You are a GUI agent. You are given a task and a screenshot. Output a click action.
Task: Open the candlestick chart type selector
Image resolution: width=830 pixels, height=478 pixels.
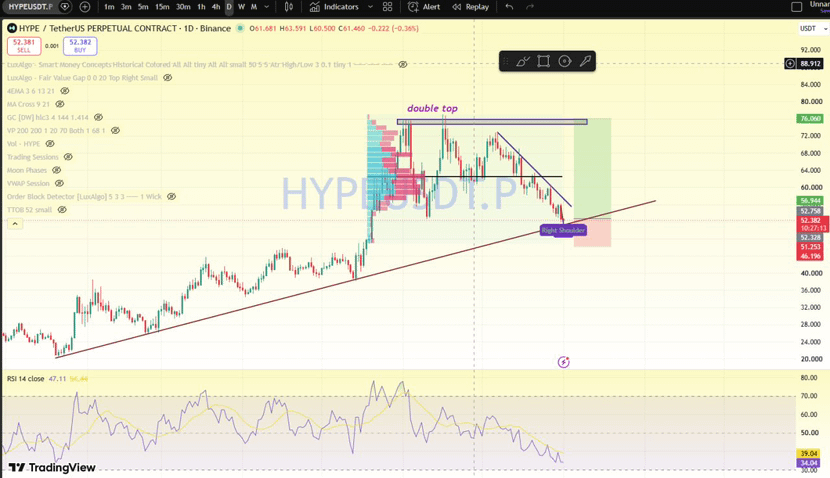point(288,7)
